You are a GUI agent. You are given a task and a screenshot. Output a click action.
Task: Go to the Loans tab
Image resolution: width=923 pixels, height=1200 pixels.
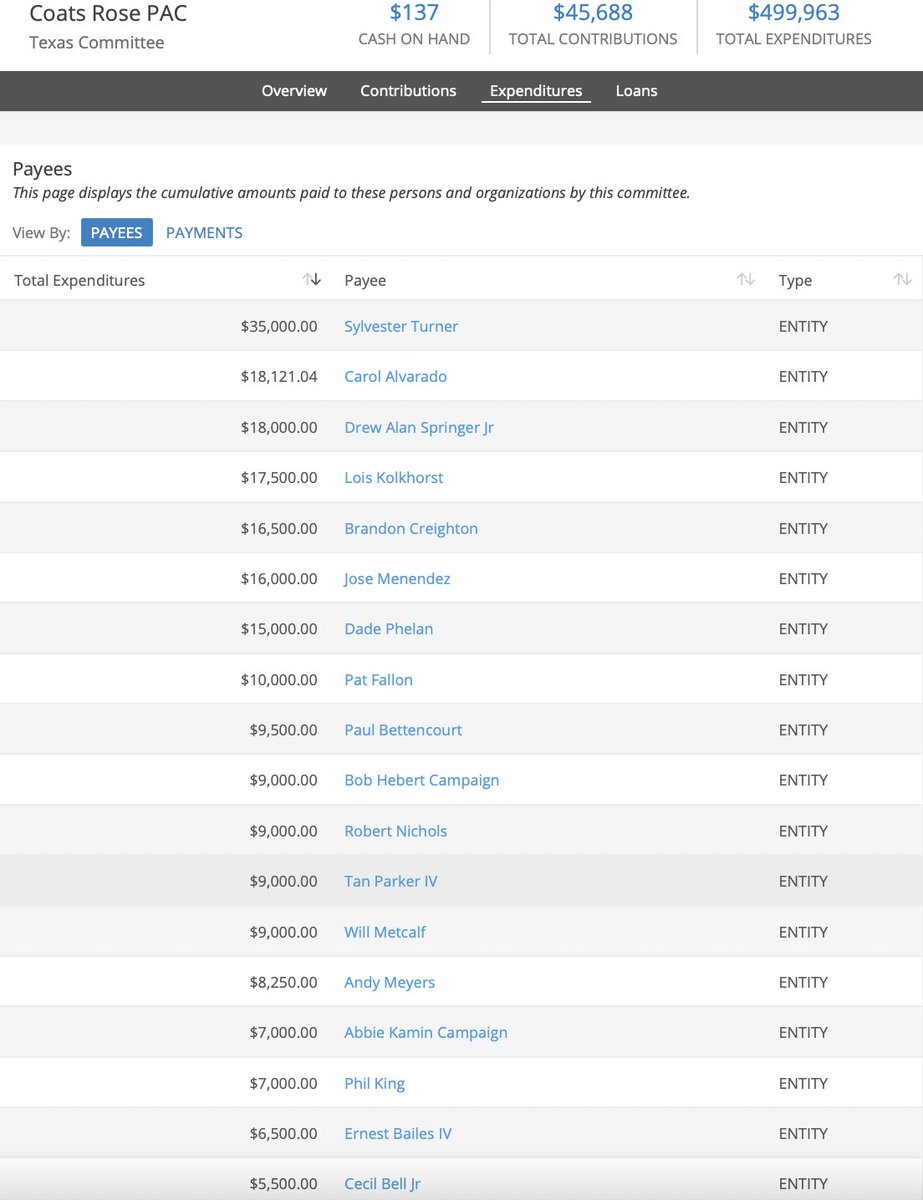(636, 91)
